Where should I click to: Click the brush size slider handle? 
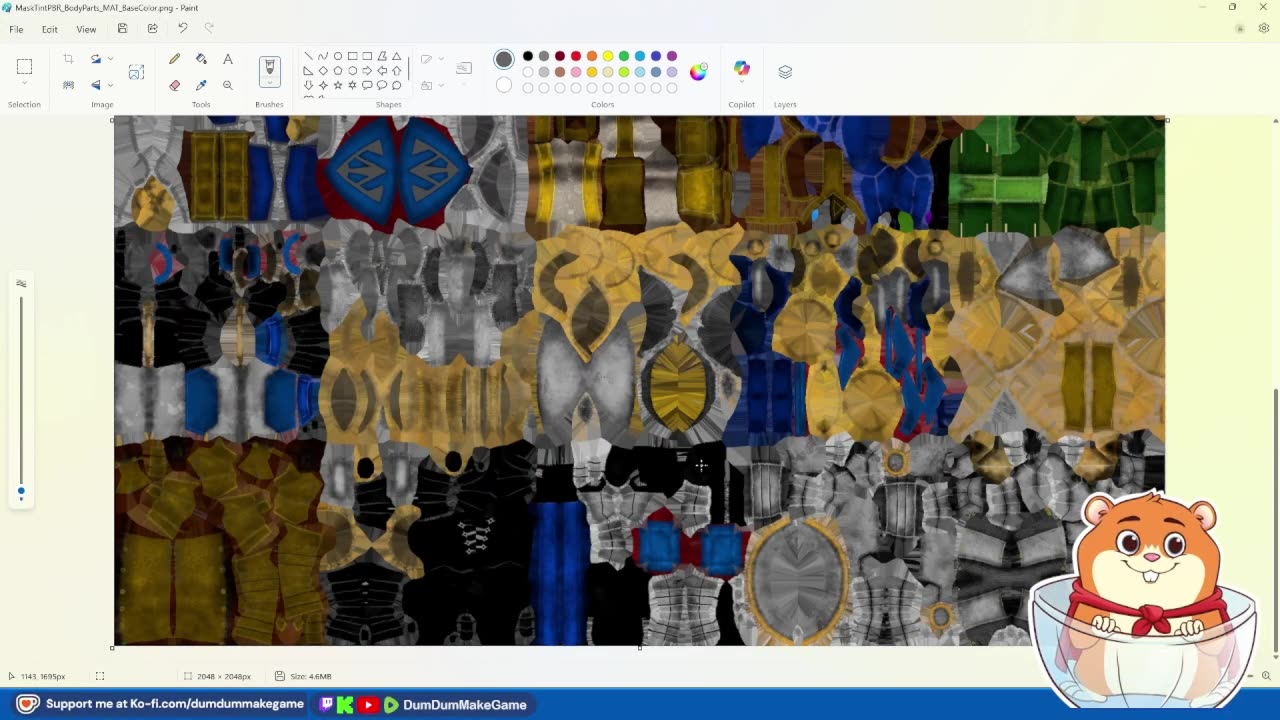[x=21, y=491]
